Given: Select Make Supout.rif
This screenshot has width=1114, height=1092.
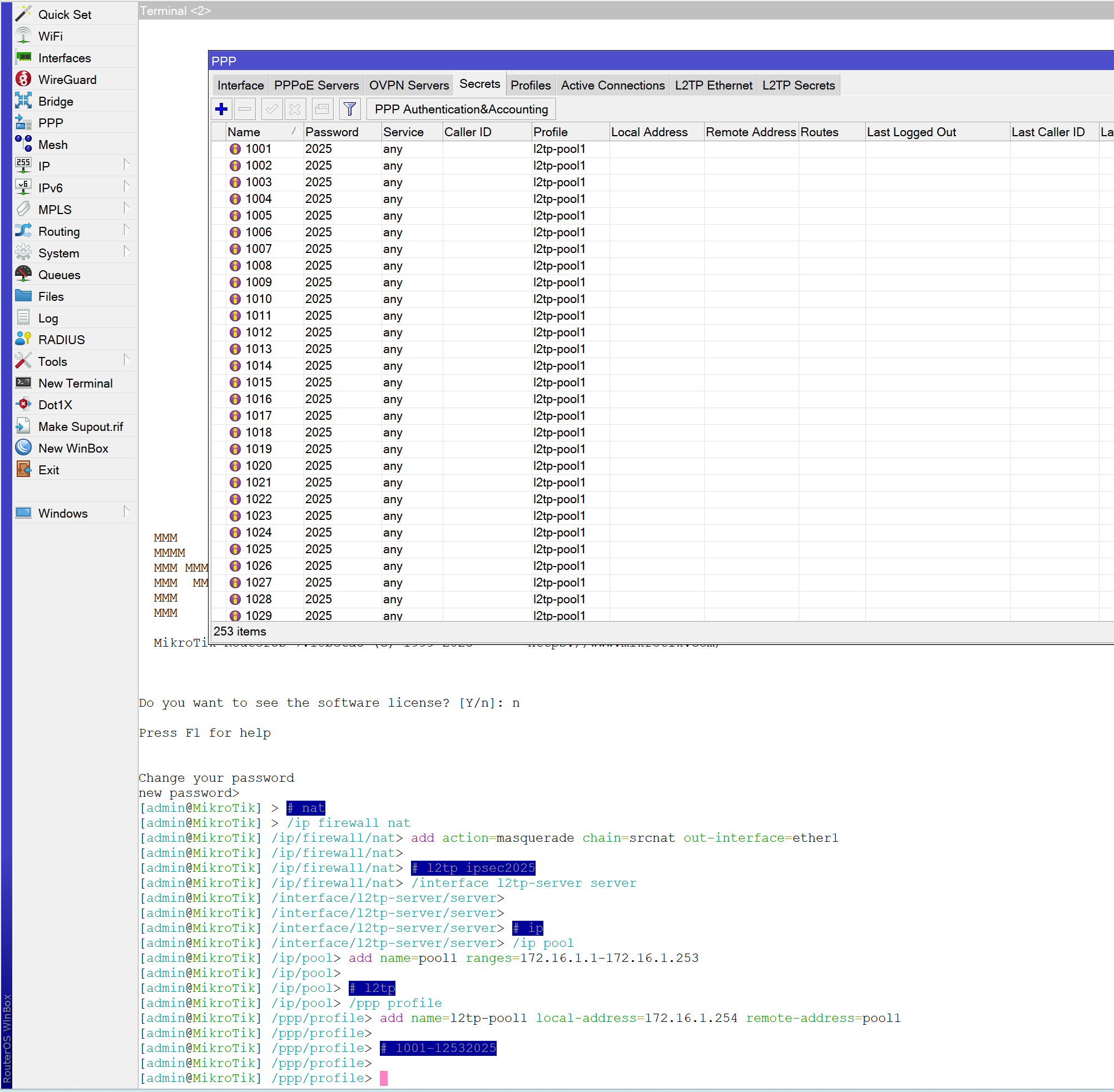Looking at the screenshot, I should click(75, 426).
